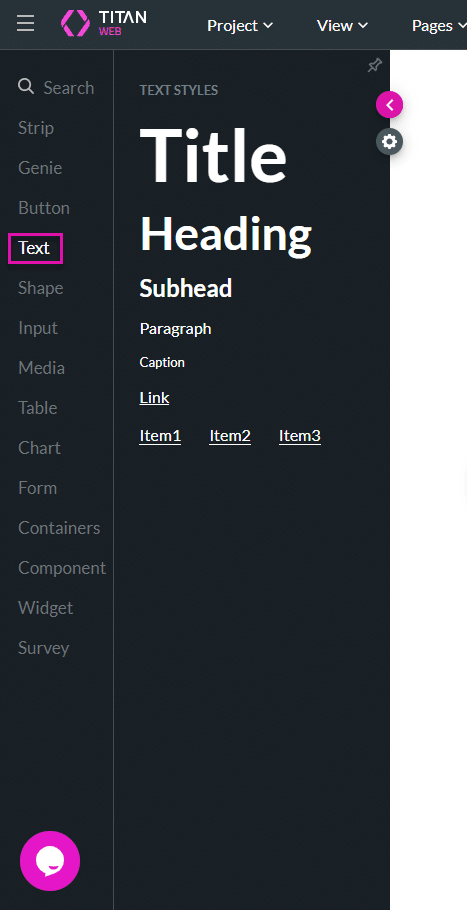The width and height of the screenshot is (467, 910).
Task: Open the hamburger main menu
Action: (26, 24)
